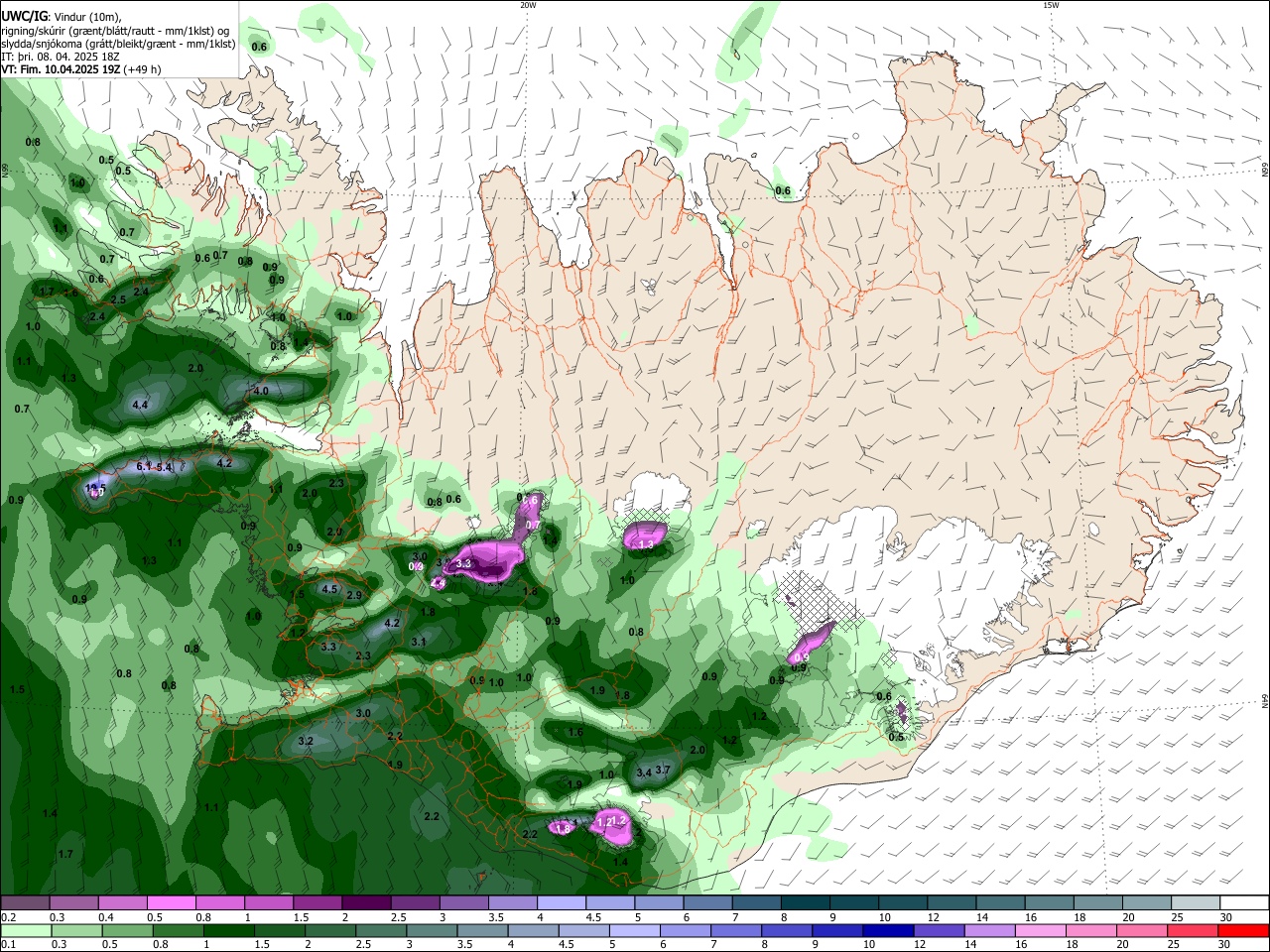Click the '4.0' precipitation value
This screenshot has height=952, width=1270.
tap(261, 391)
